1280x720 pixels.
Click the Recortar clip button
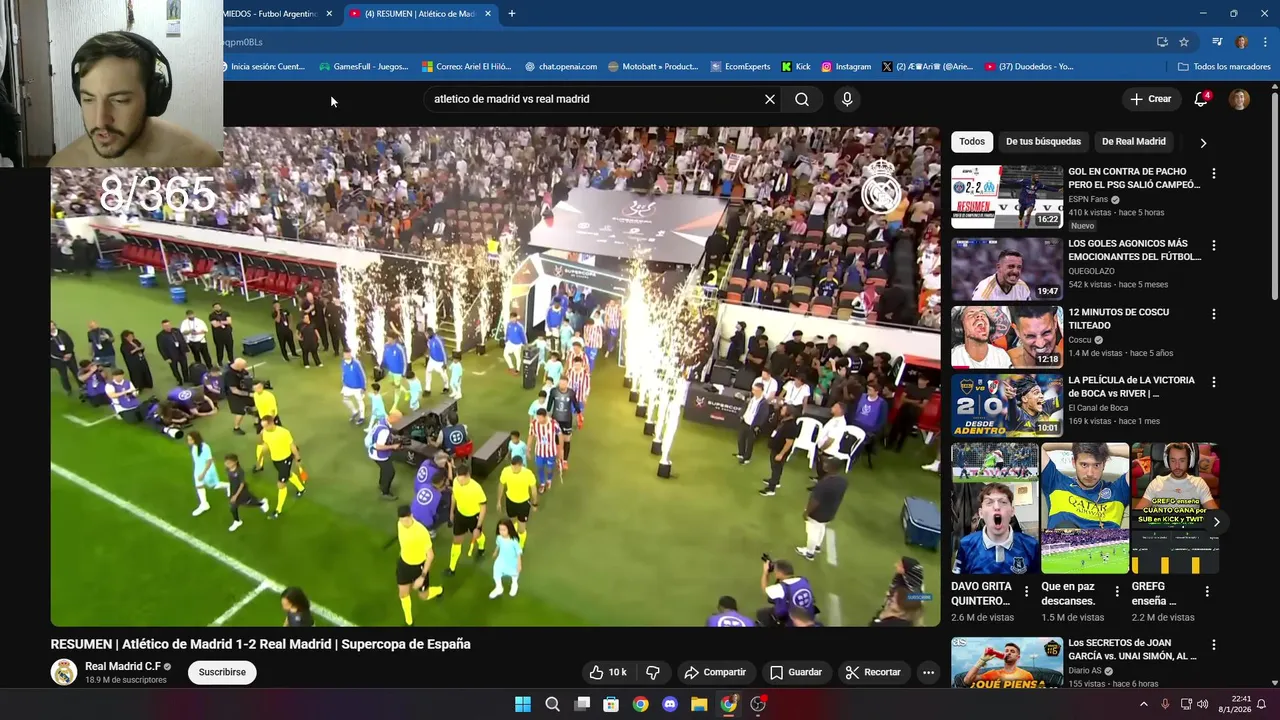click(873, 672)
